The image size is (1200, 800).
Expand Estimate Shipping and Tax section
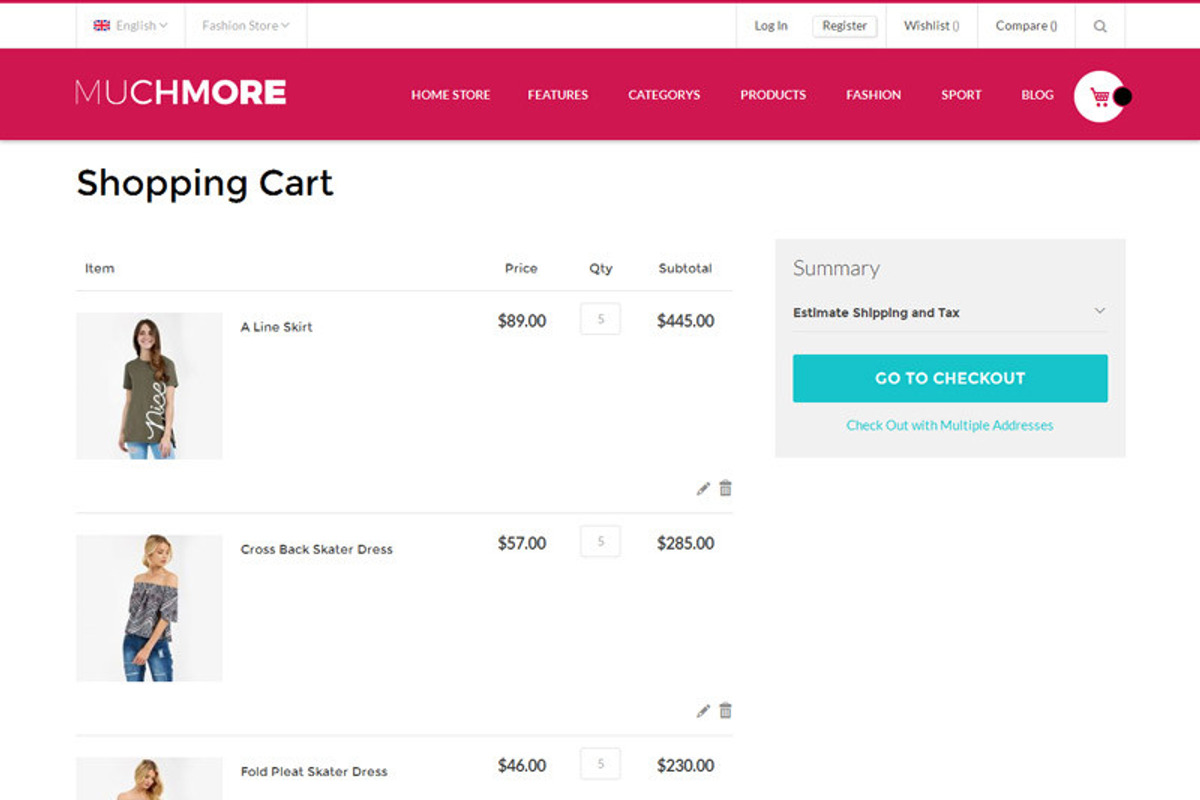coord(949,312)
